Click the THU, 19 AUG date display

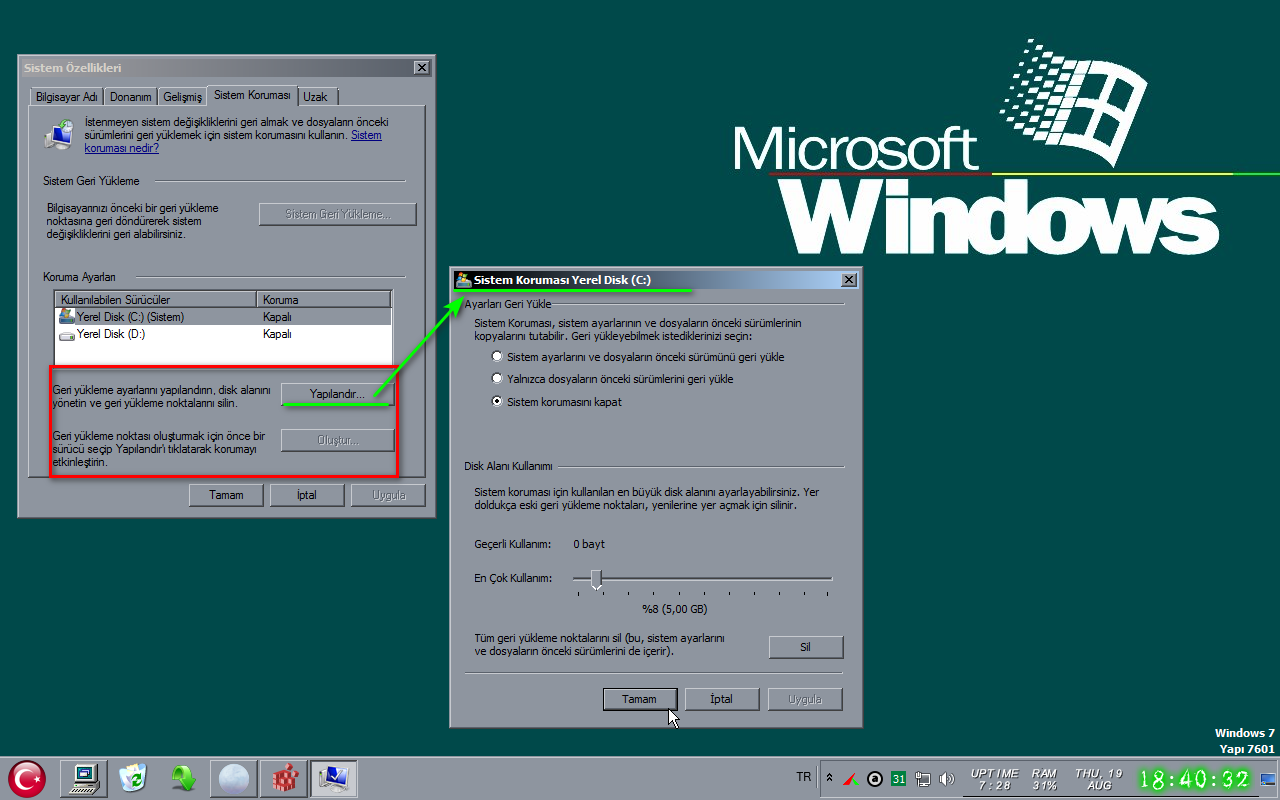pyautogui.click(x=1098, y=779)
